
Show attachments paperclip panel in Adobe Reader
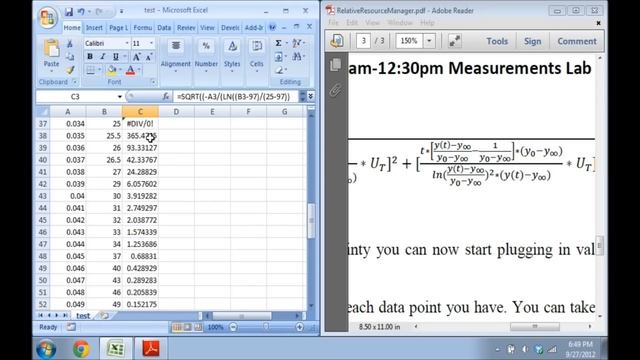(x=336, y=89)
